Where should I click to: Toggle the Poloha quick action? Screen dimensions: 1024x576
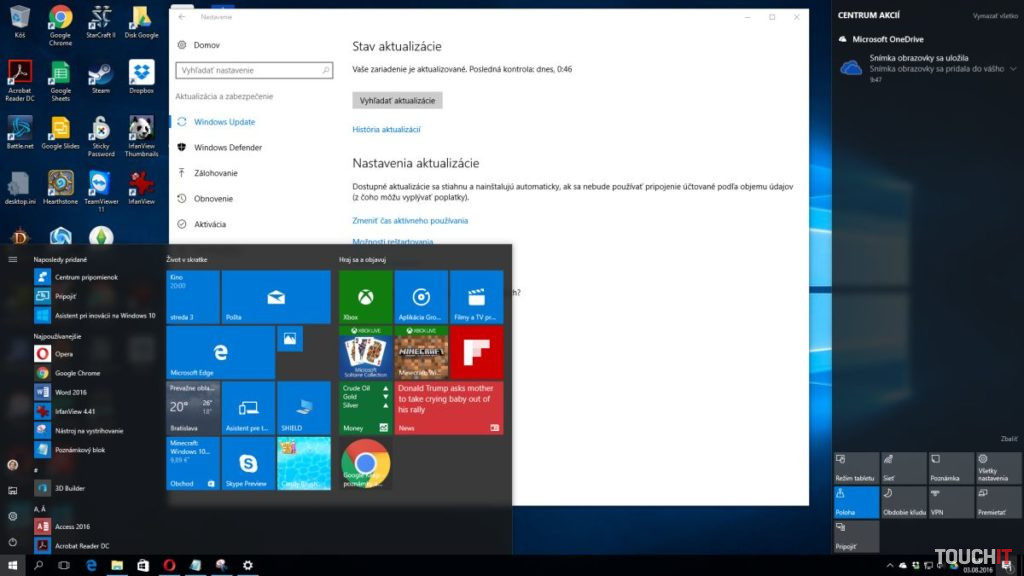click(855, 501)
